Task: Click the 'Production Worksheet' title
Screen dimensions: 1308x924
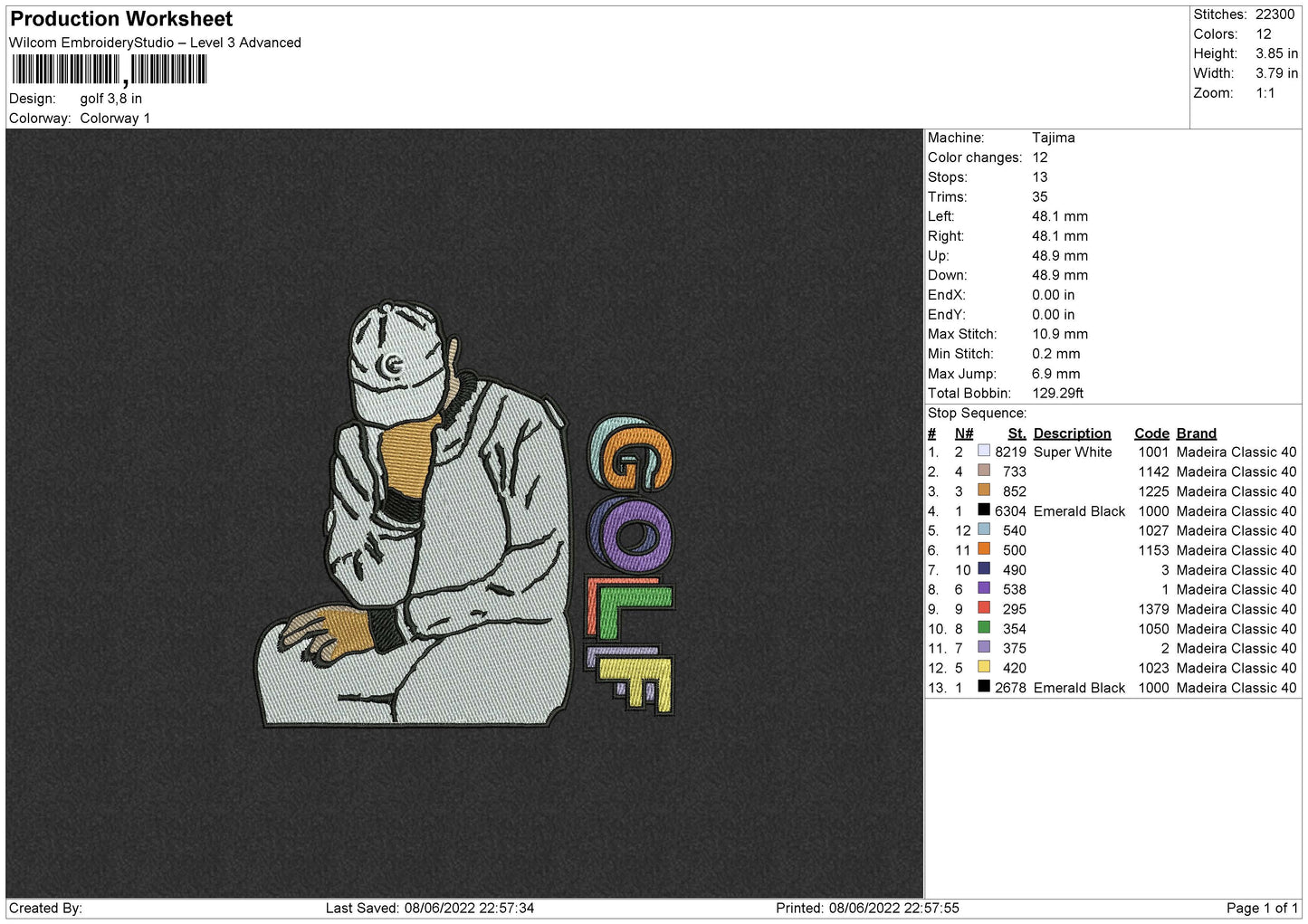Action: point(121,19)
